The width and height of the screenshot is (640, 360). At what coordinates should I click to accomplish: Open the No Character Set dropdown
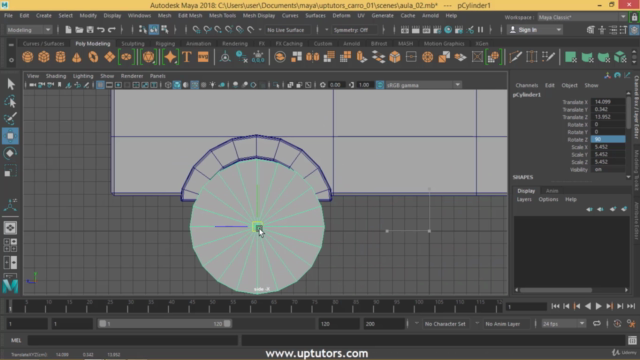445,324
